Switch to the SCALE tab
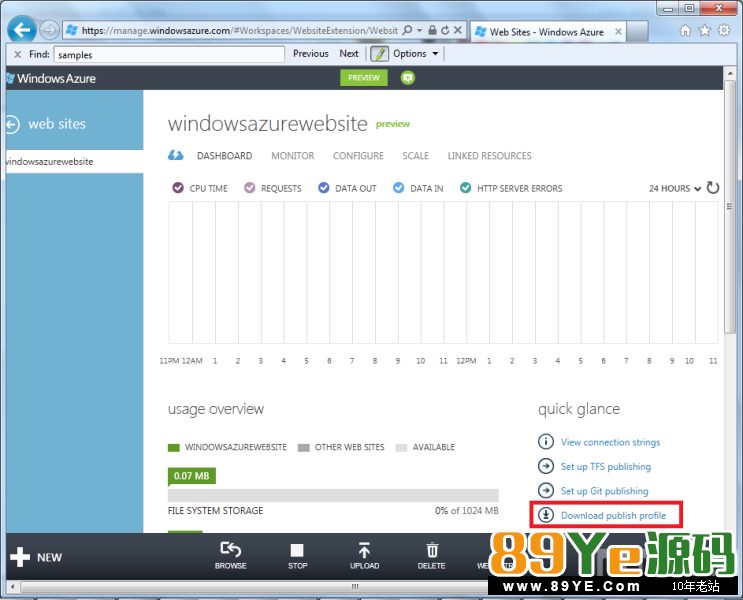Screen dimensions: 743x600 [x=416, y=156]
